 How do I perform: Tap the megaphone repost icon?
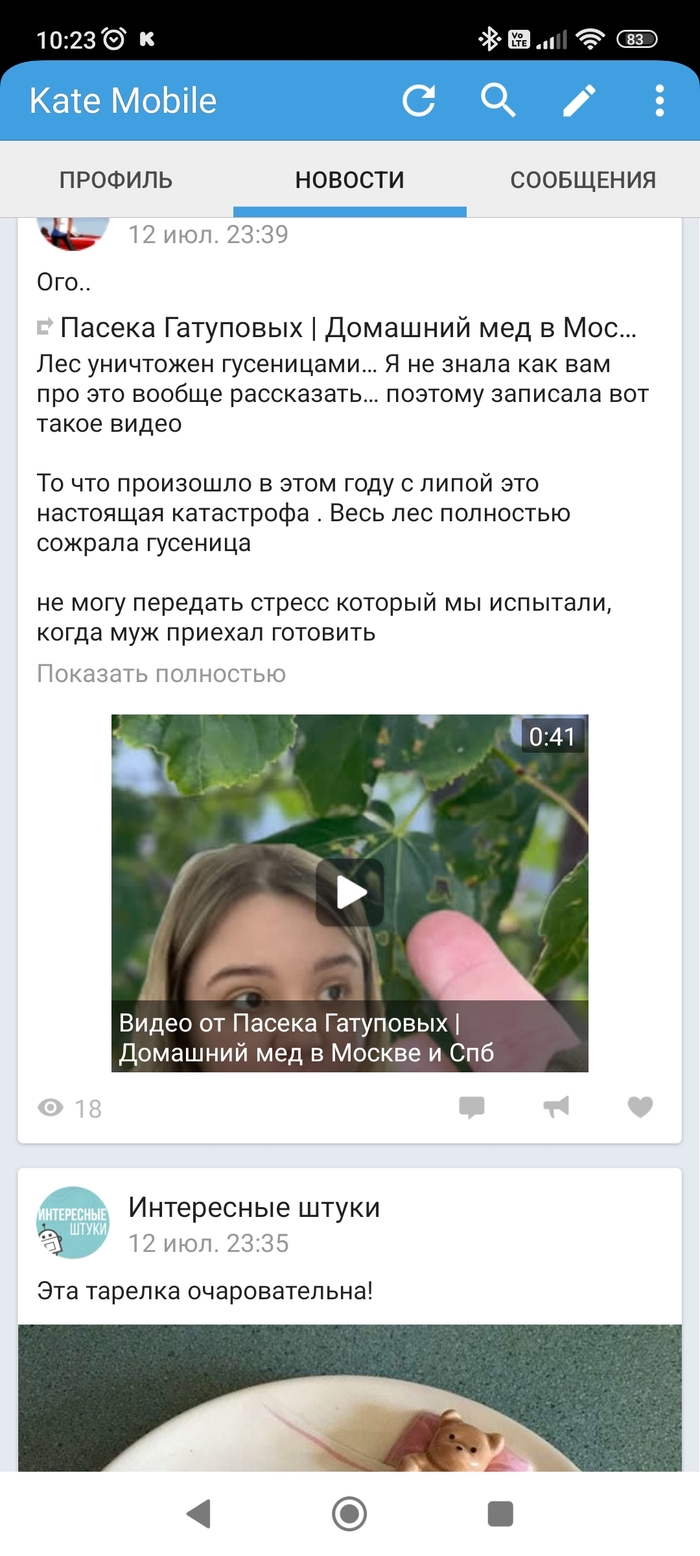[556, 1106]
